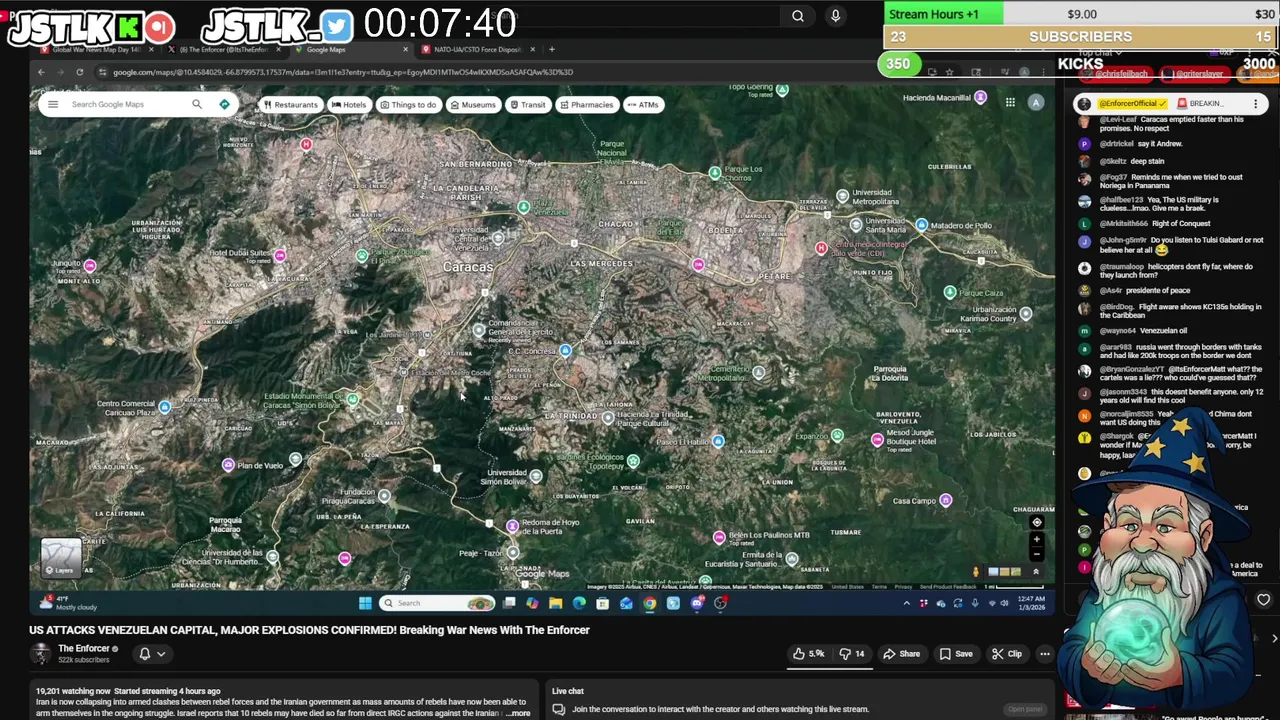Open Centro Comercial Caricuao Plaza marker
This screenshot has height=720, width=1280.
pos(165,407)
